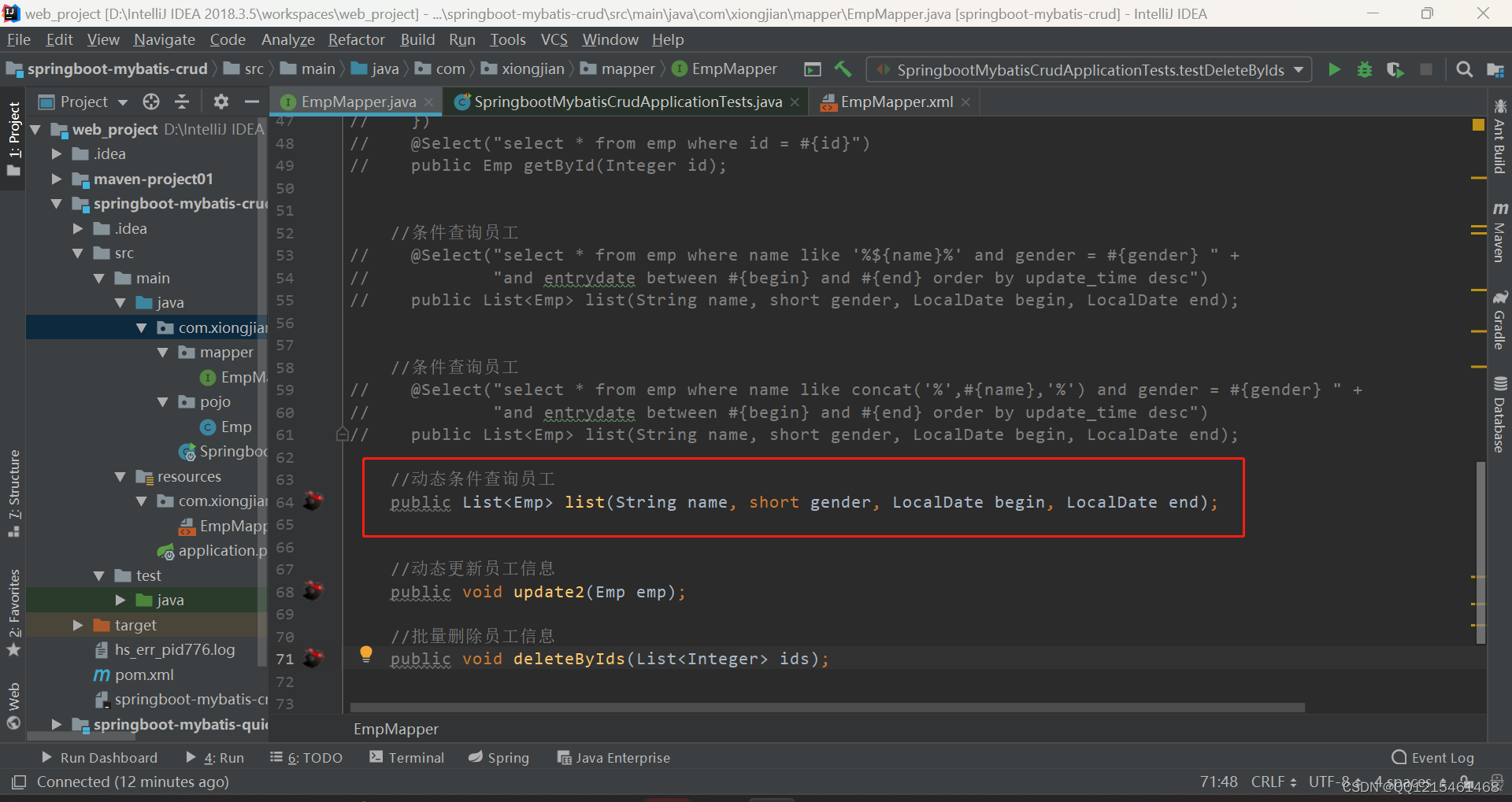1512x802 pixels.
Task: Click EmpMapper breadcrumb below editor
Action: pyautogui.click(x=396, y=729)
